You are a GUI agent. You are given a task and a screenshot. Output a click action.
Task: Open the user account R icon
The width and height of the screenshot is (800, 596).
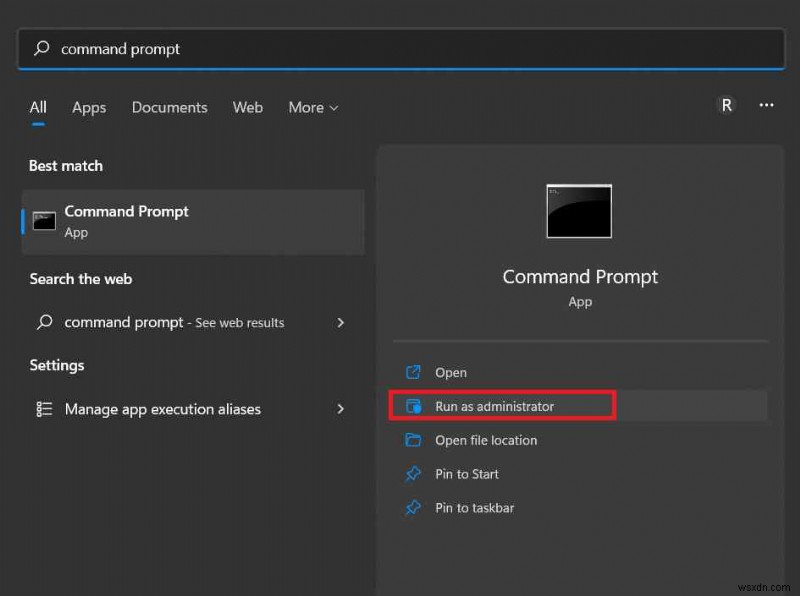[725, 105]
